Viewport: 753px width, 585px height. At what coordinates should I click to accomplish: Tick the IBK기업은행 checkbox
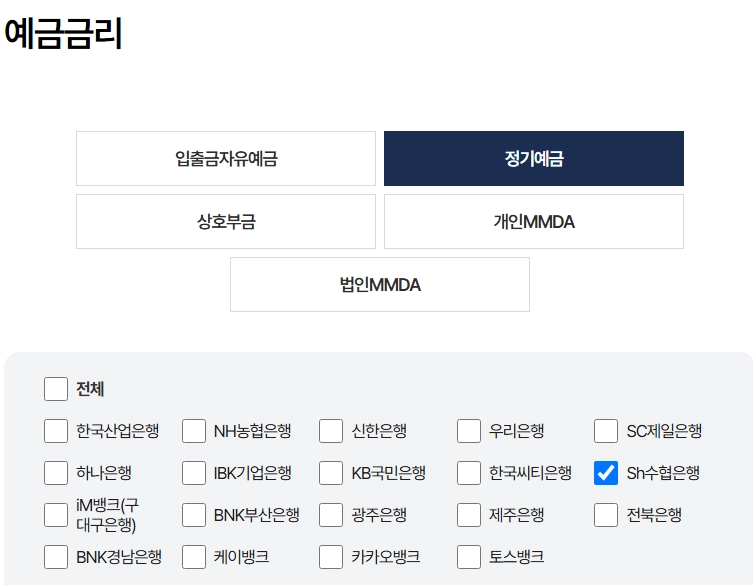pos(194,473)
